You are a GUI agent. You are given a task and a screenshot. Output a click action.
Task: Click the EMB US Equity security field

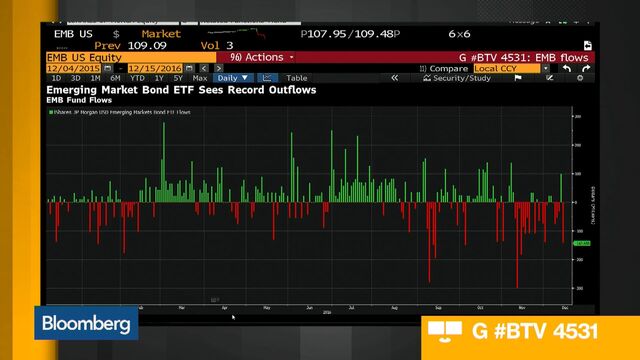click(131, 57)
